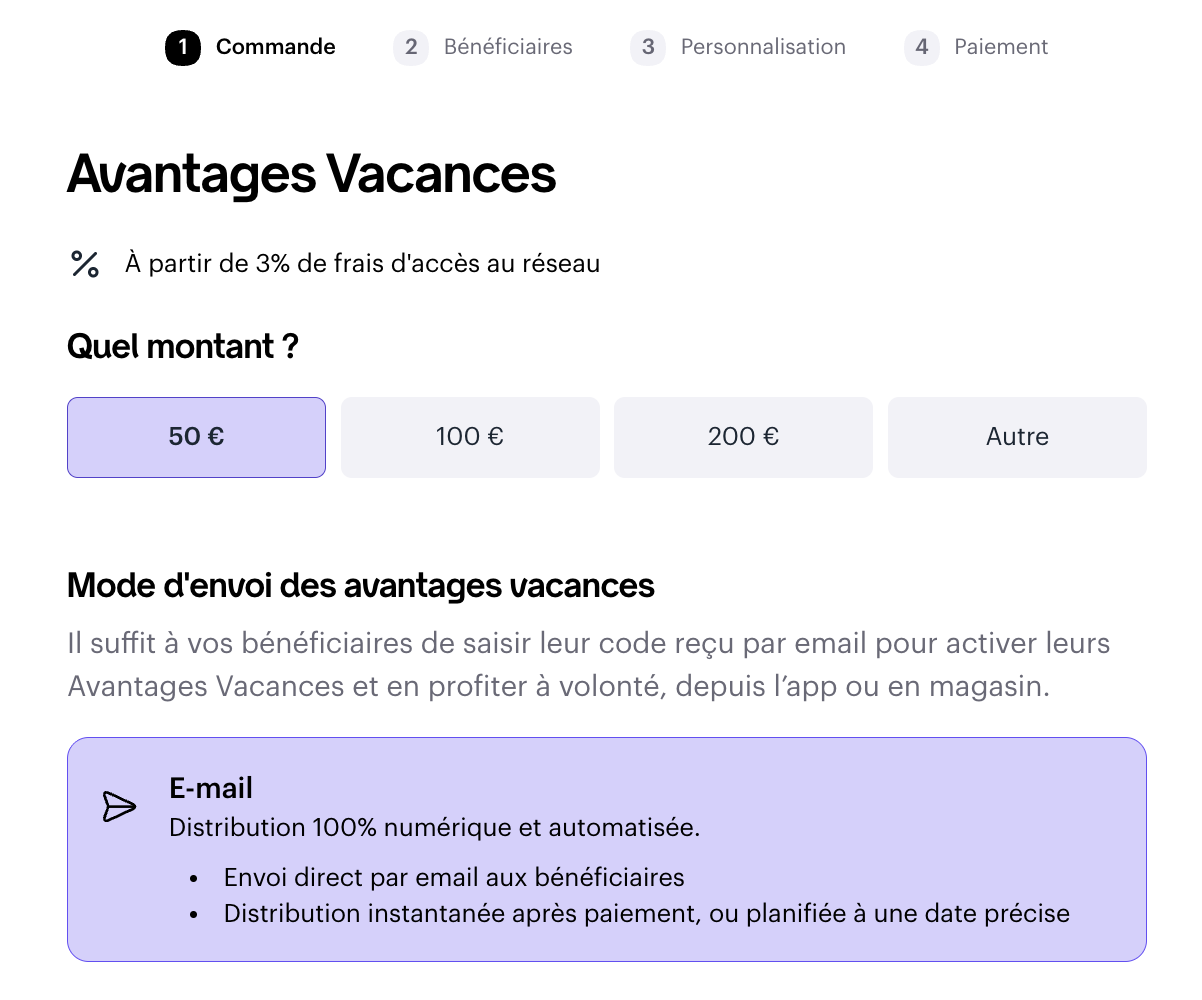The image size is (1202, 1000).
Task: Click the Mode d'envoi section heading
Action: coord(360,585)
